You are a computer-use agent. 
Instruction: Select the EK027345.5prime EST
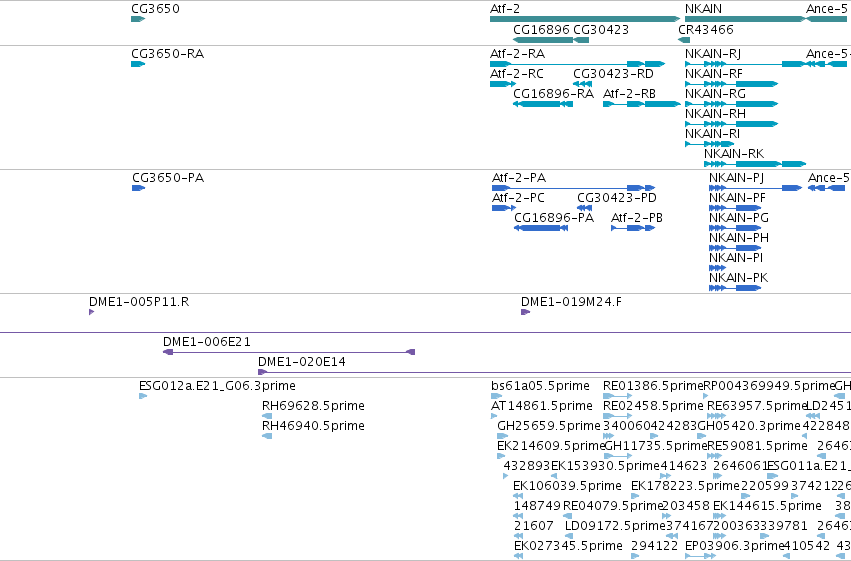[x=518, y=556]
